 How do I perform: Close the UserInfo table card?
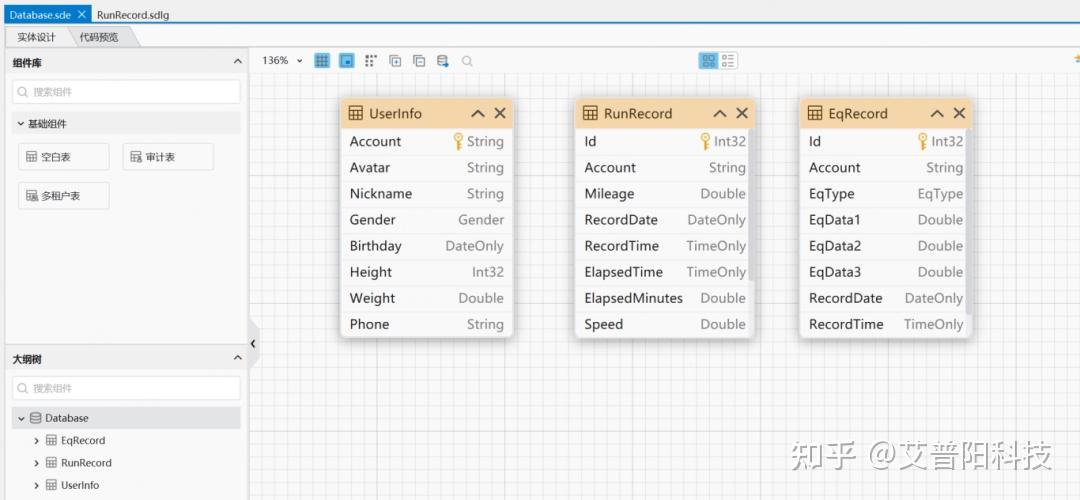coord(500,114)
